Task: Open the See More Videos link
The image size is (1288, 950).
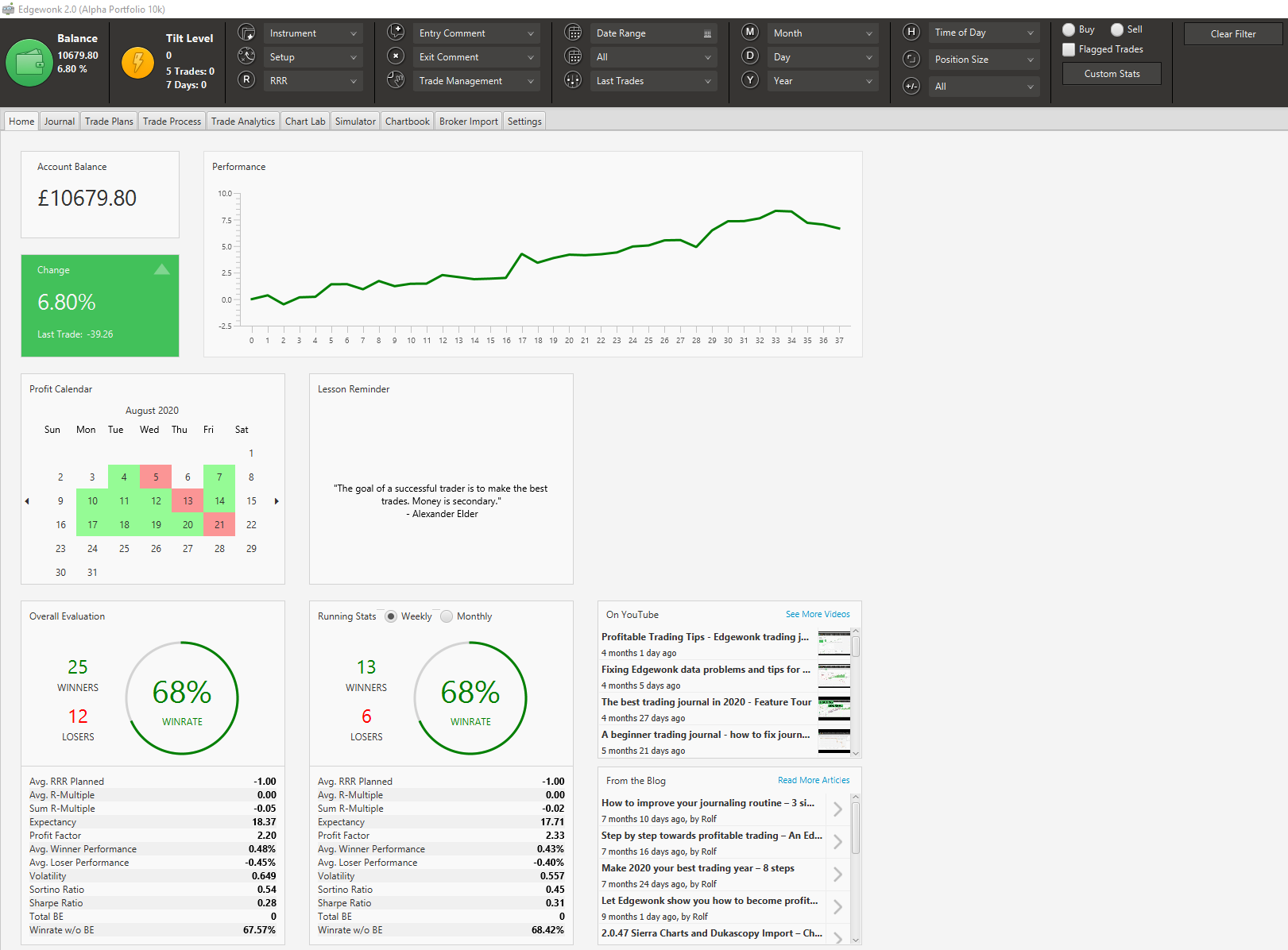Action: coord(818,614)
